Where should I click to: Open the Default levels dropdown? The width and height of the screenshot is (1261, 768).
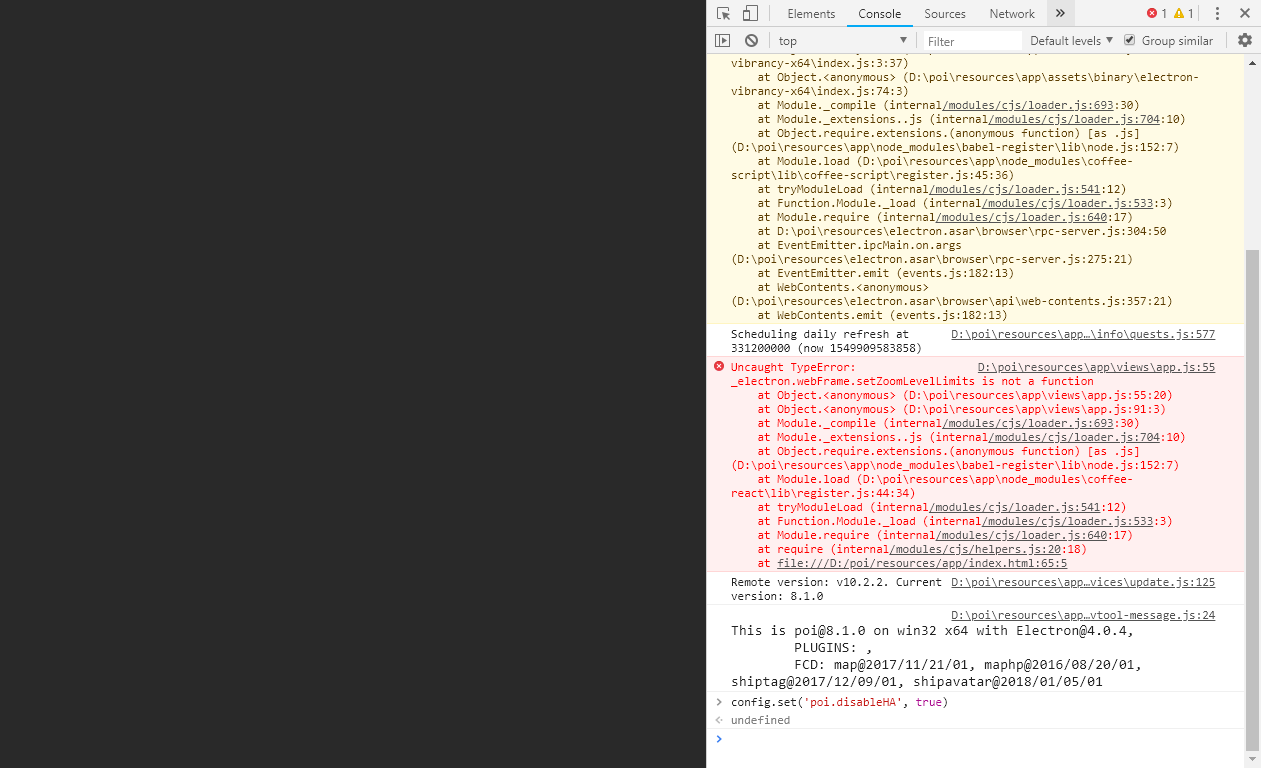[x=1071, y=40]
